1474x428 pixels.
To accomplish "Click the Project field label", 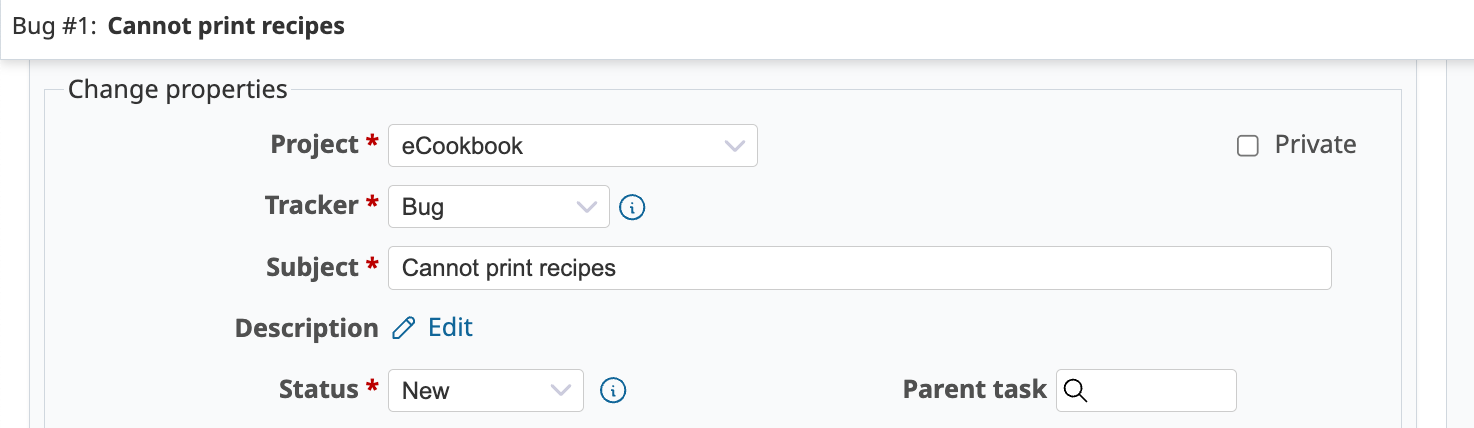I will [314, 145].
